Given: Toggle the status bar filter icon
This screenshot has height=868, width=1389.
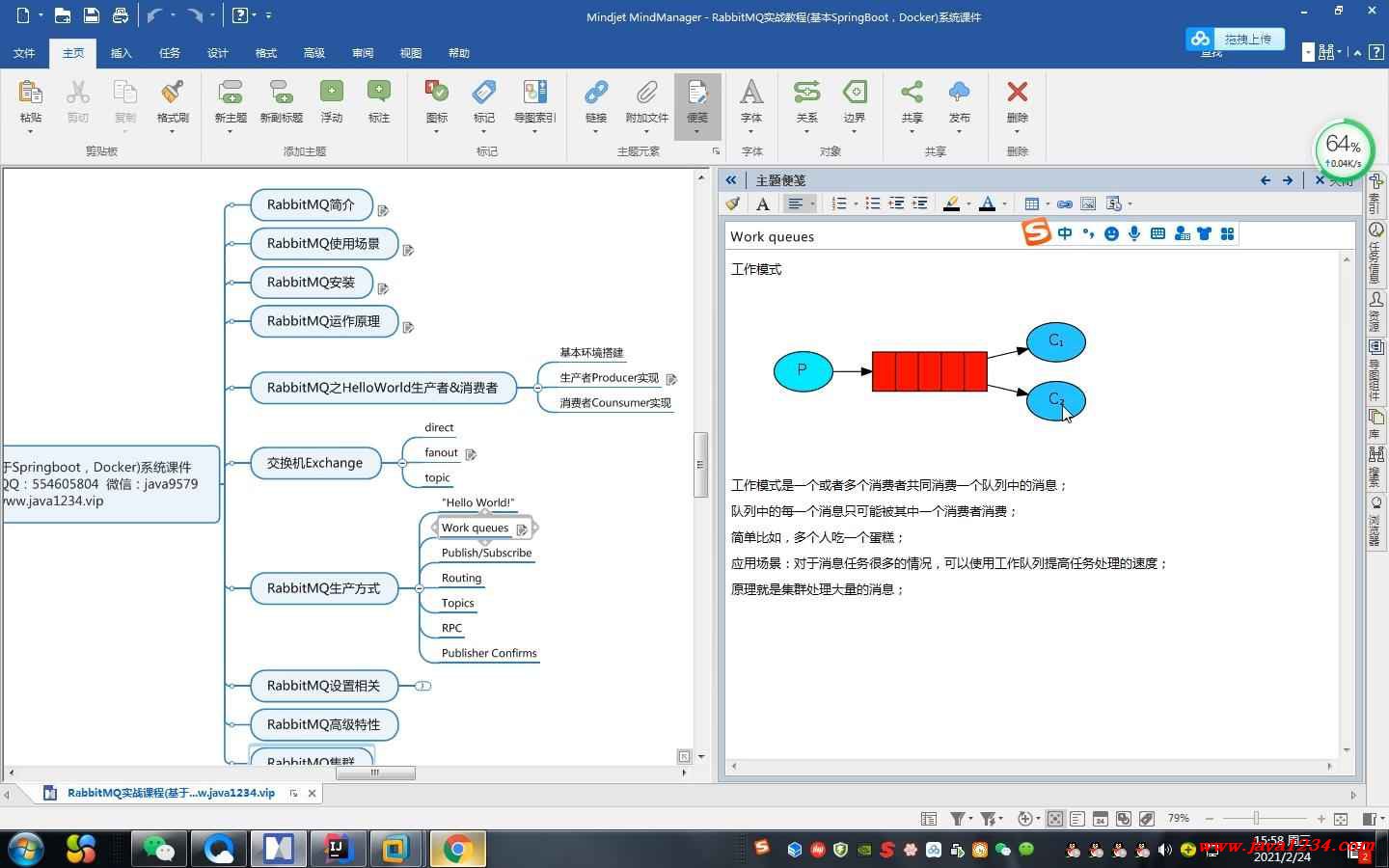Looking at the screenshot, I should pyautogui.click(x=959, y=818).
